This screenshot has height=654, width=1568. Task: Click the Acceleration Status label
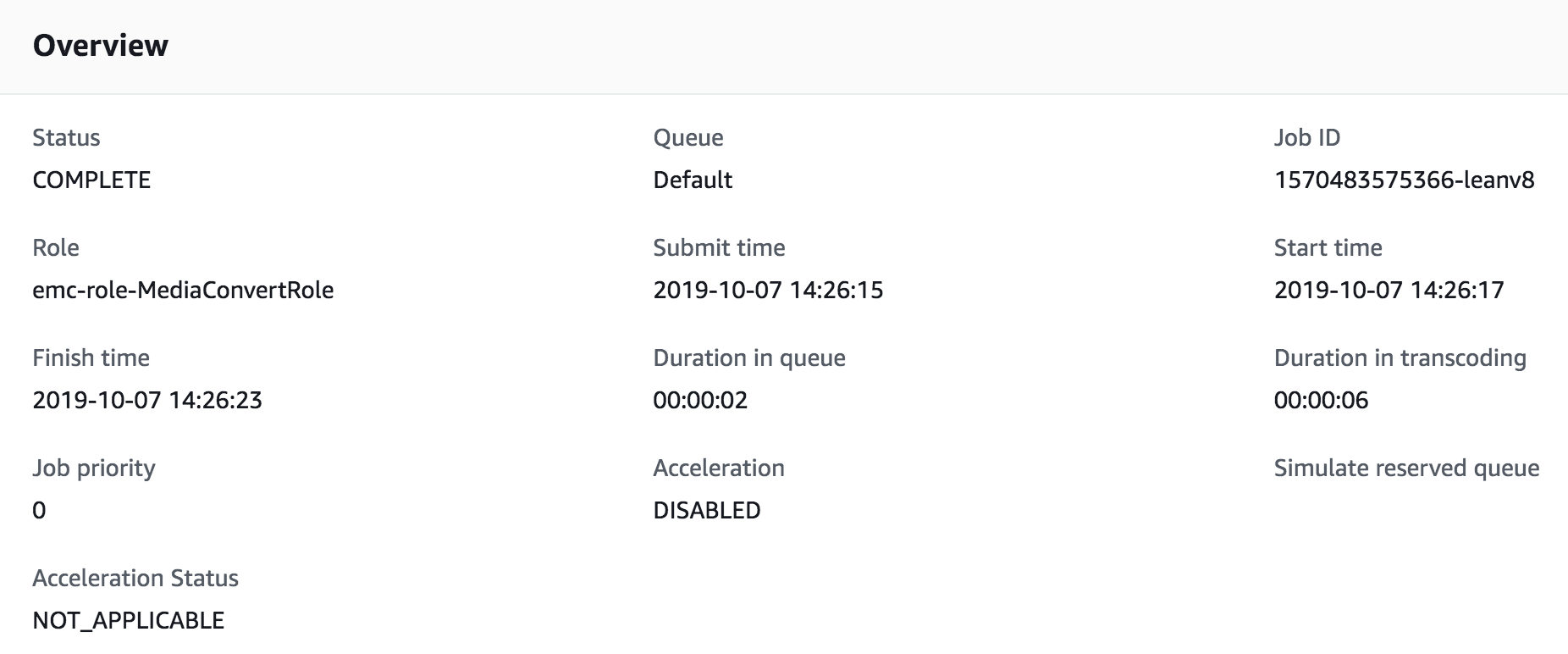135,578
